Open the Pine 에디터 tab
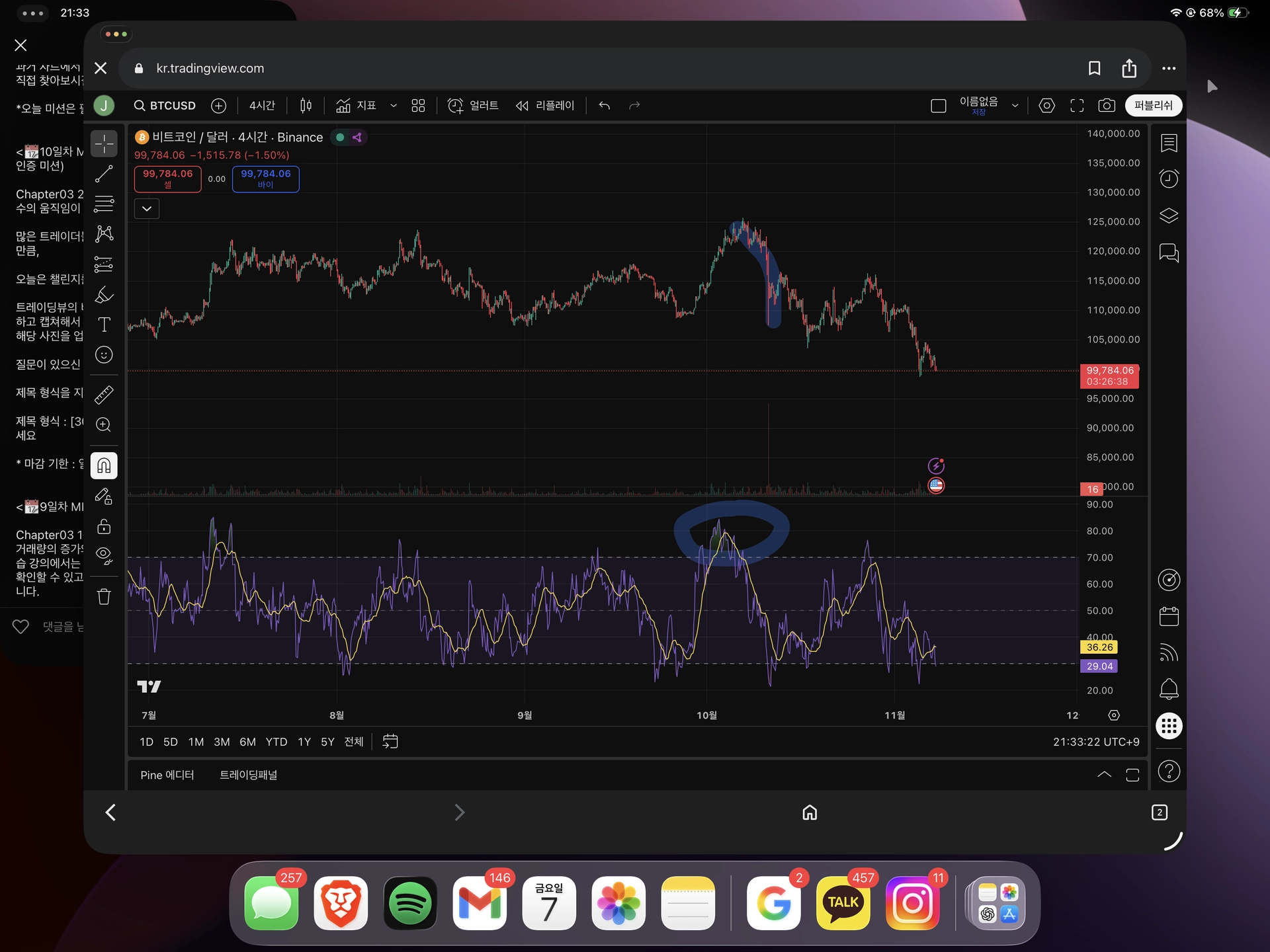Viewport: 1270px width, 952px height. [167, 775]
